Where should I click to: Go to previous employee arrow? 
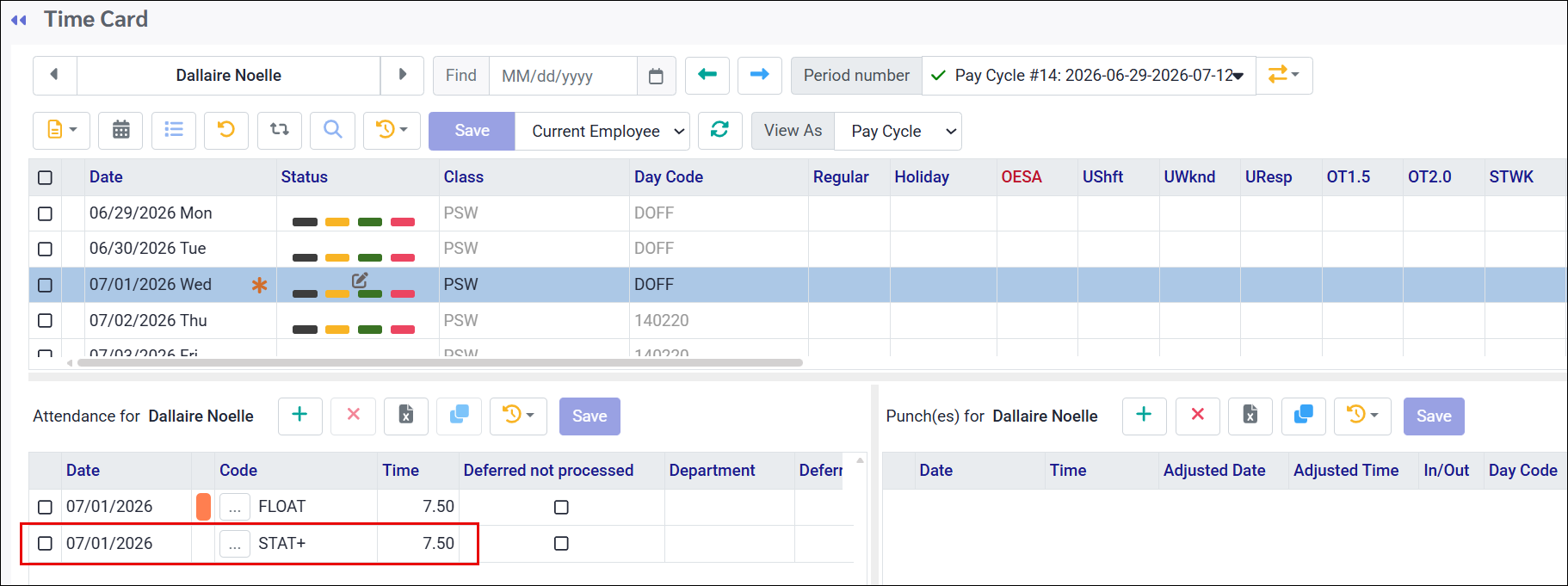coord(55,75)
